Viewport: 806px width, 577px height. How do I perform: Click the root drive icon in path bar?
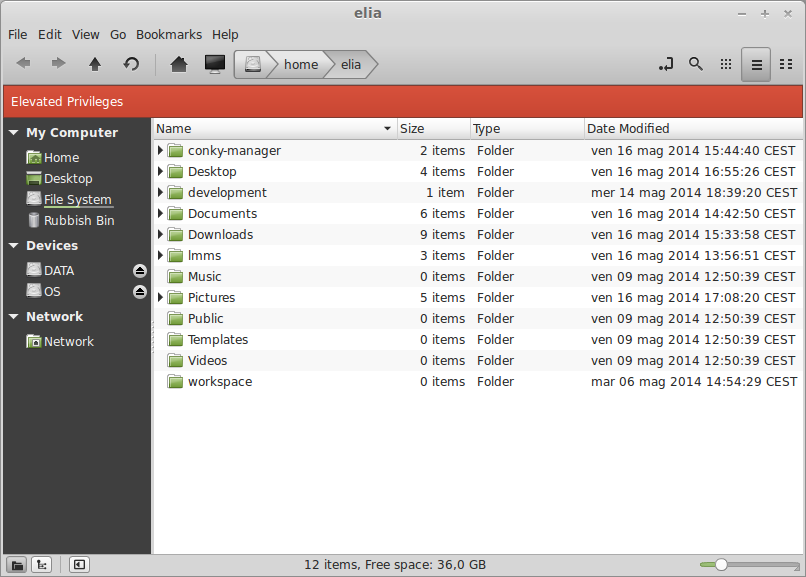pos(252,64)
